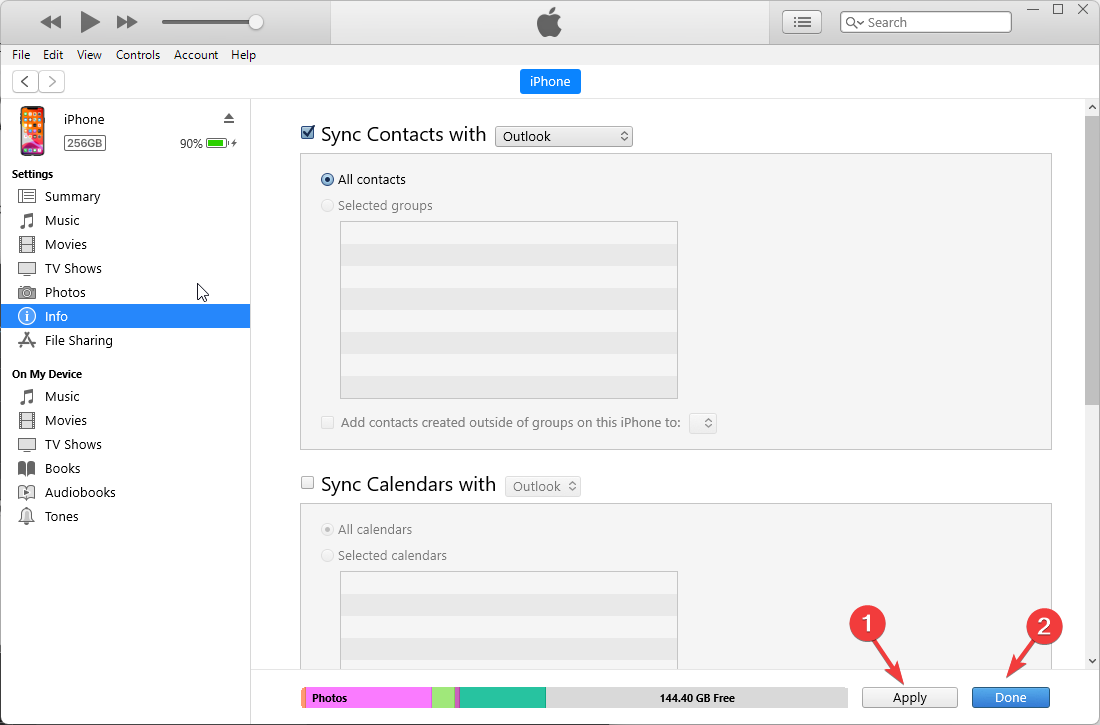Click the 90% battery percentage text

pos(191,143)
